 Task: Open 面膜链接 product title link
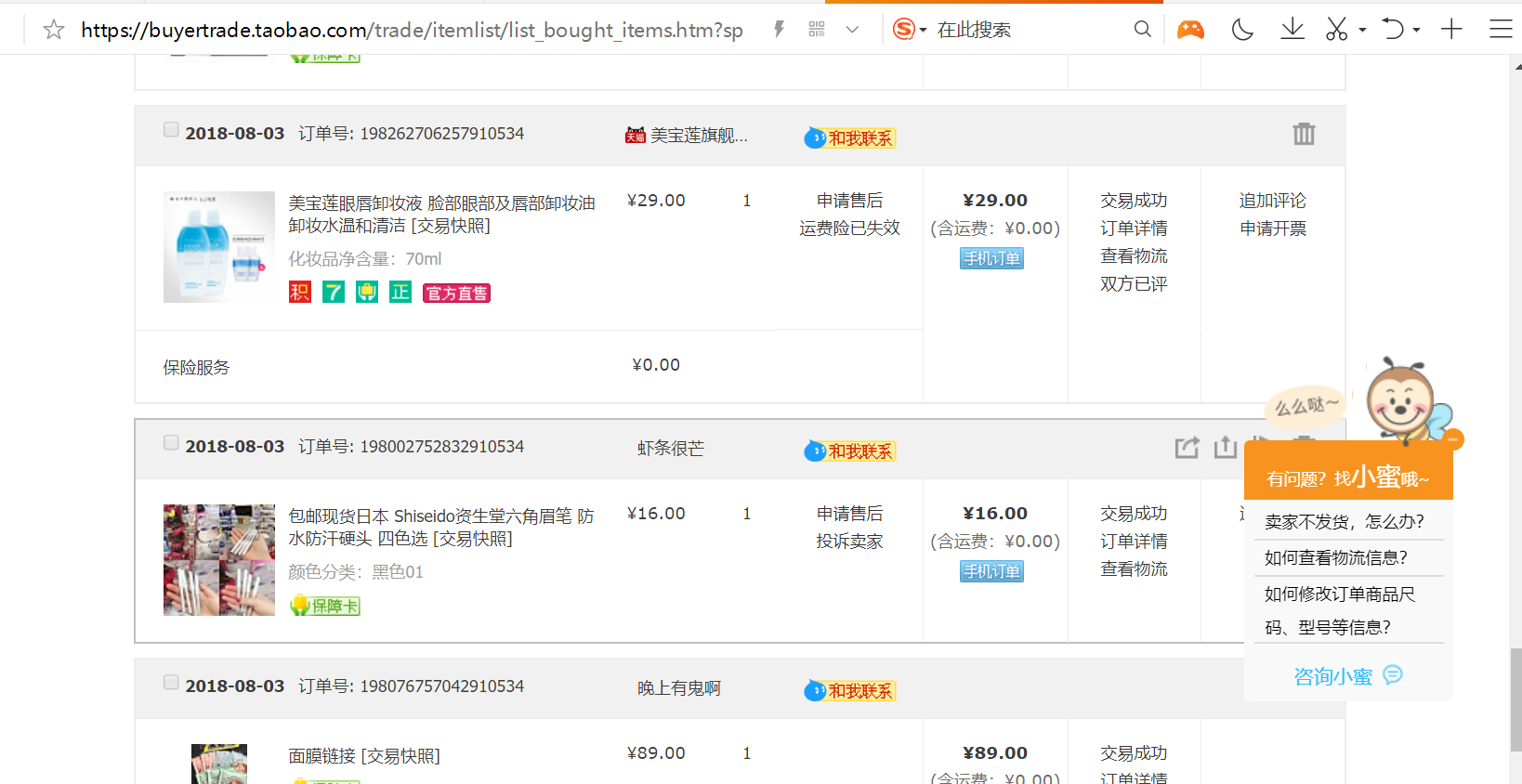tap(364, 756)
